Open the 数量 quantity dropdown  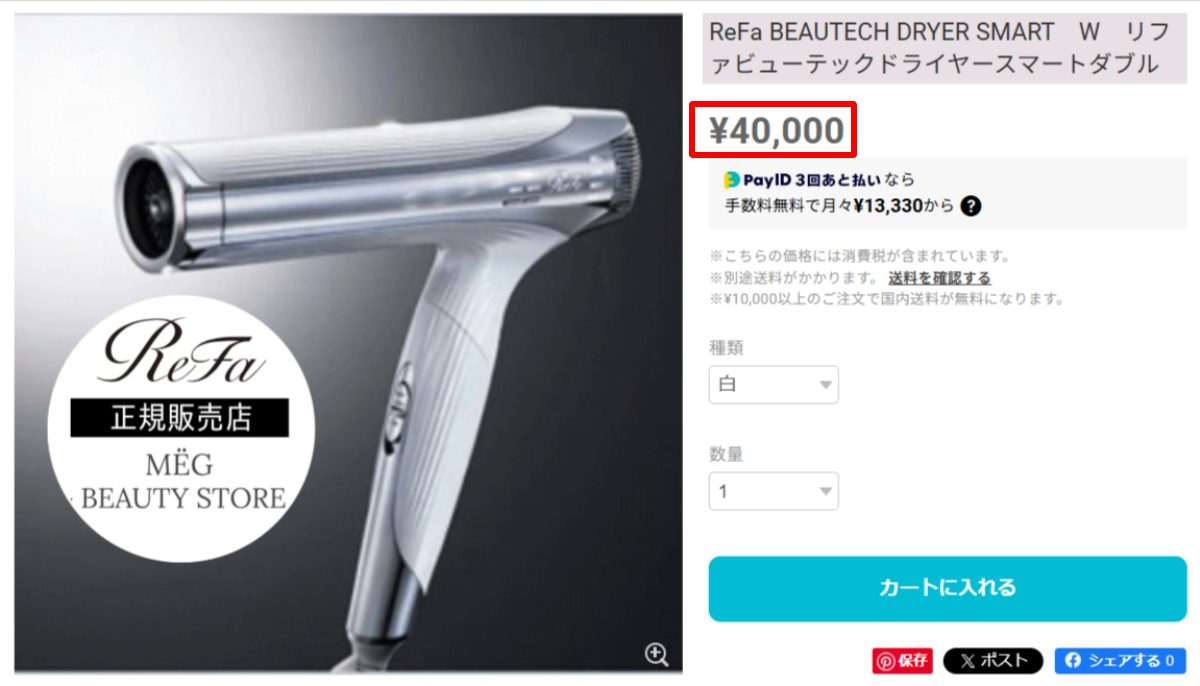pos(774,491)
